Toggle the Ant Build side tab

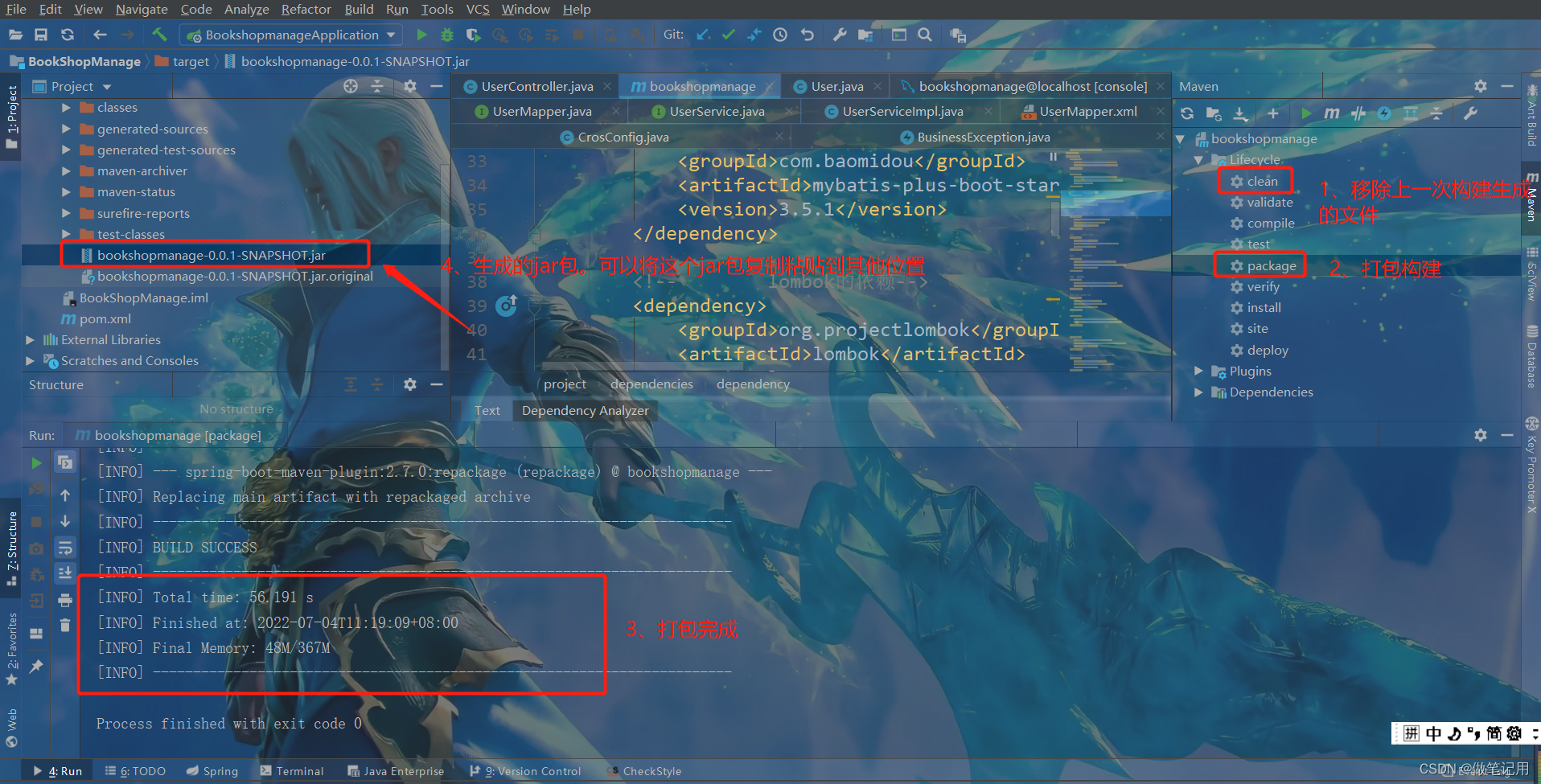point(1532,116)
